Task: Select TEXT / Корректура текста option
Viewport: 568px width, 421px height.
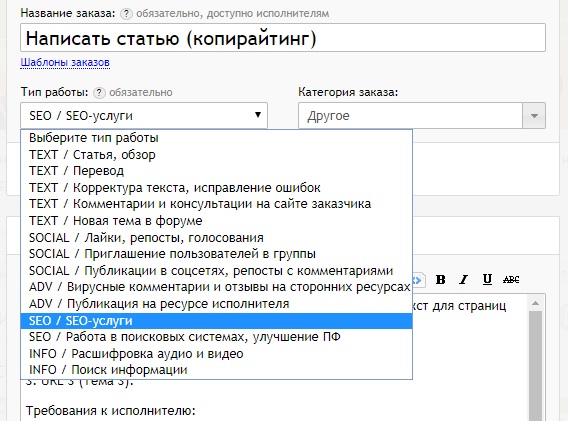Action: [217, 188]
